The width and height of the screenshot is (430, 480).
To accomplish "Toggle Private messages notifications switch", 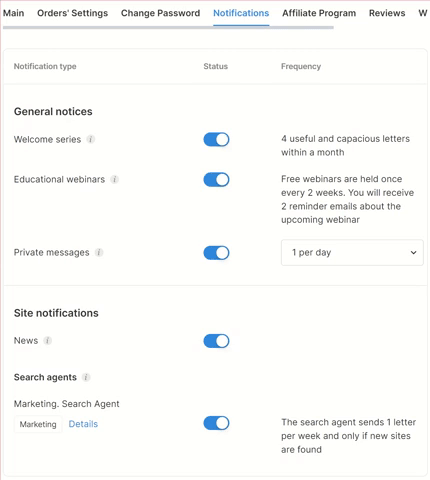I will pos(216,253).
